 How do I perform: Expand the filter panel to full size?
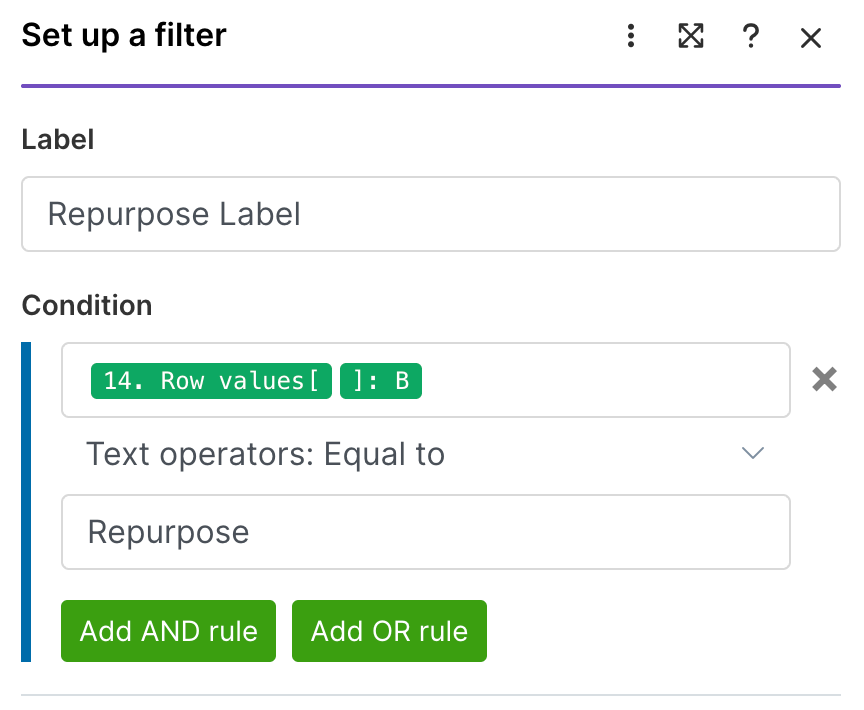pyautogui.click(x=691, y=37)
